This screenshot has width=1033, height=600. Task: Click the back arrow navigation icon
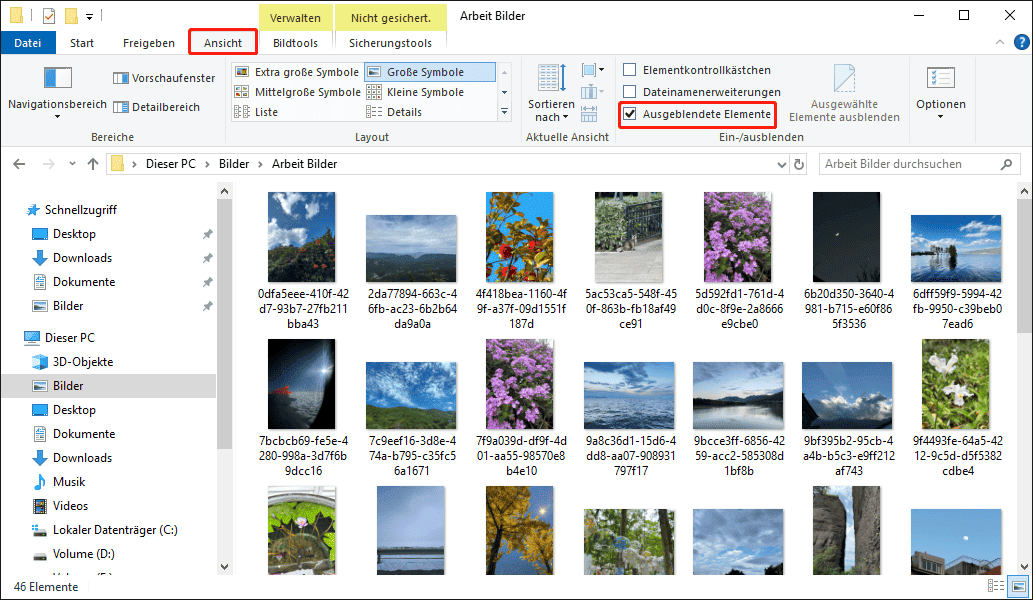coord(19,164)
